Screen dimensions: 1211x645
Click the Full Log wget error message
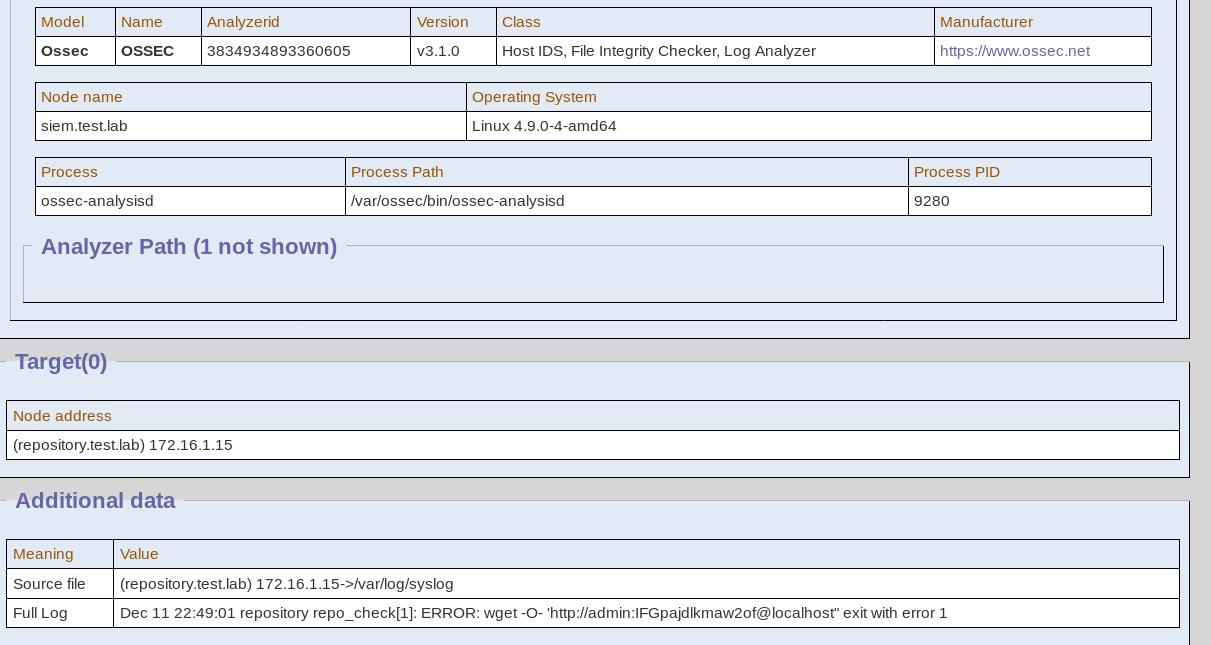(533, 613)
